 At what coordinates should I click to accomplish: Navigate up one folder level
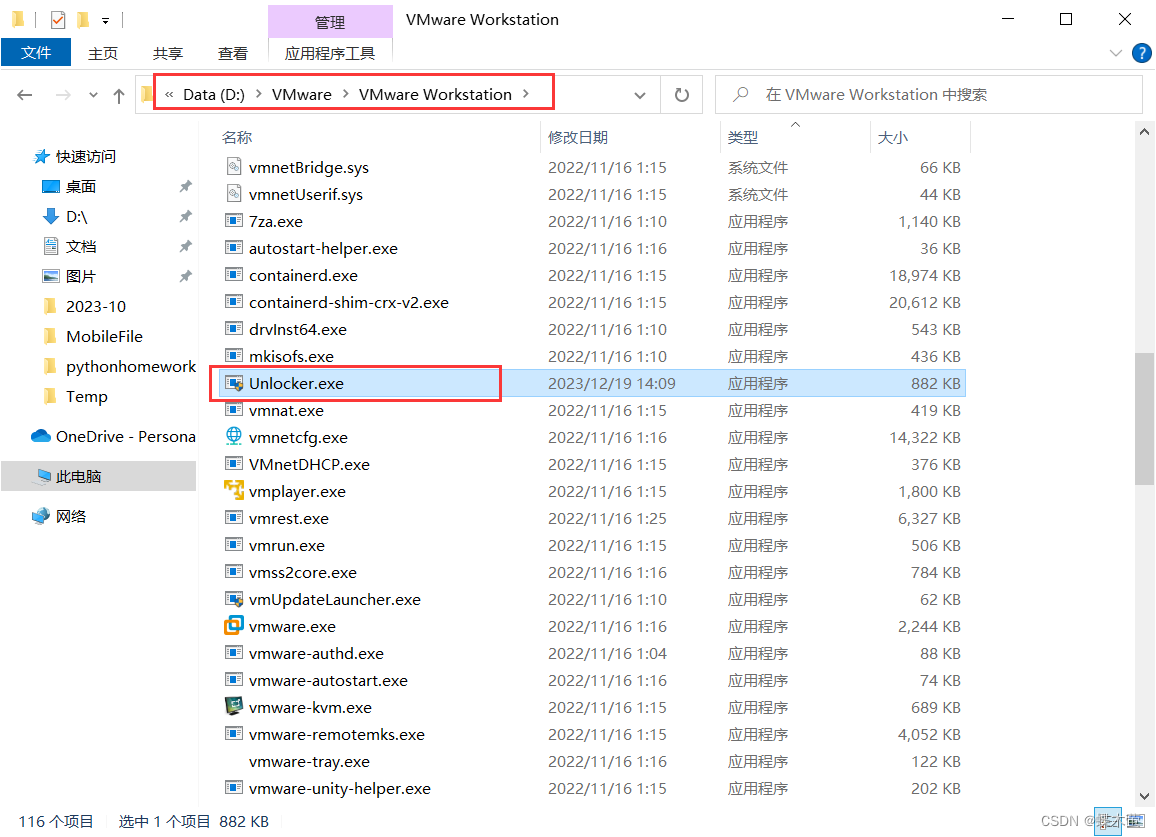pyautogui.click(x=119, y=94)
